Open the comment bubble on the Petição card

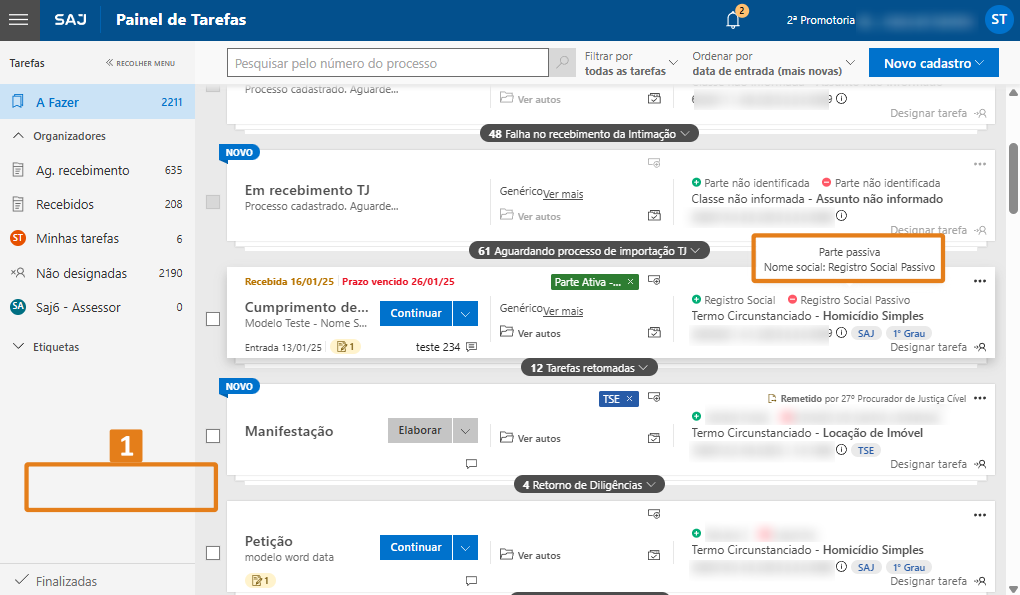point(470,581)
